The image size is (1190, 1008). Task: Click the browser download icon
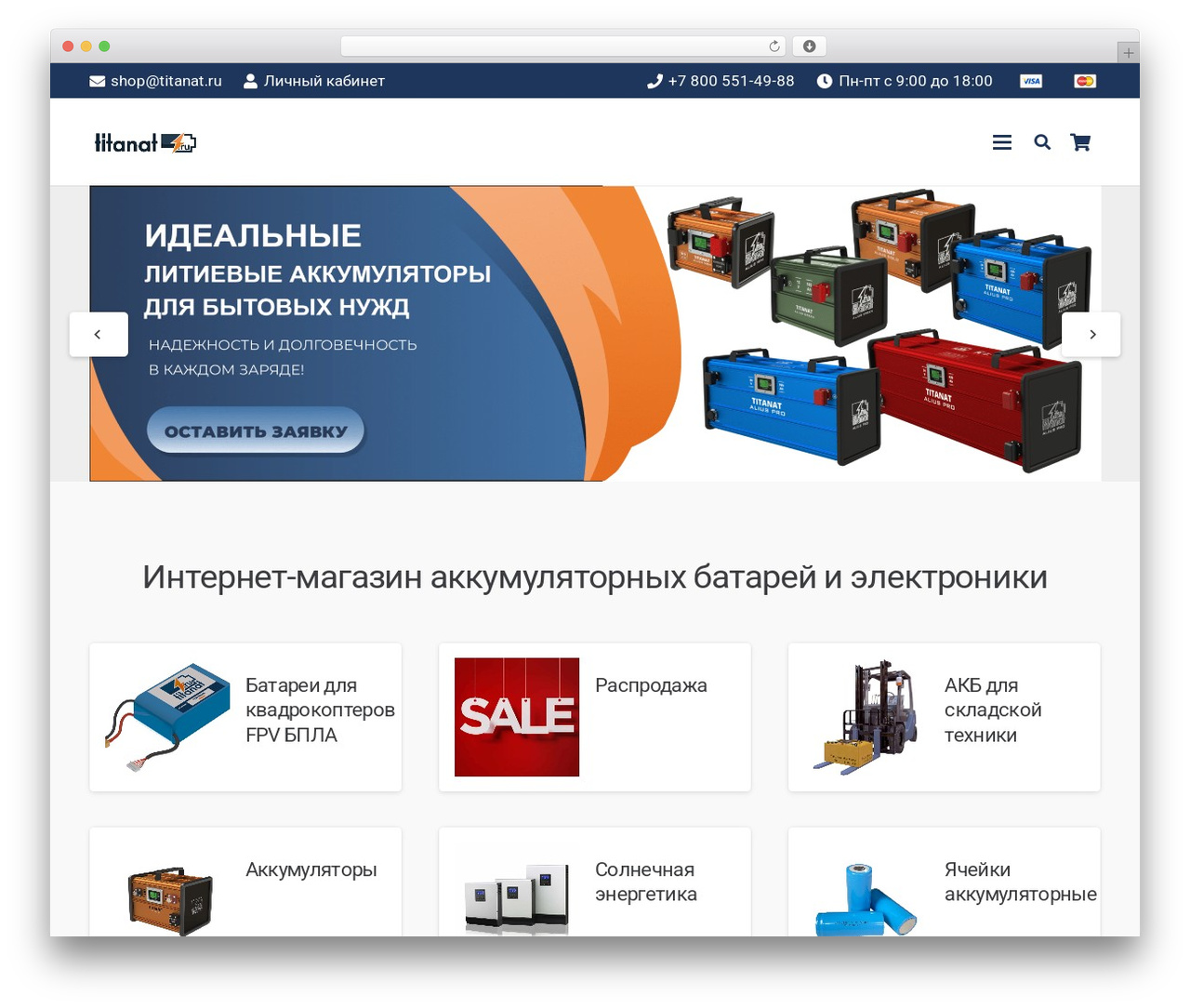pos(810,46)
